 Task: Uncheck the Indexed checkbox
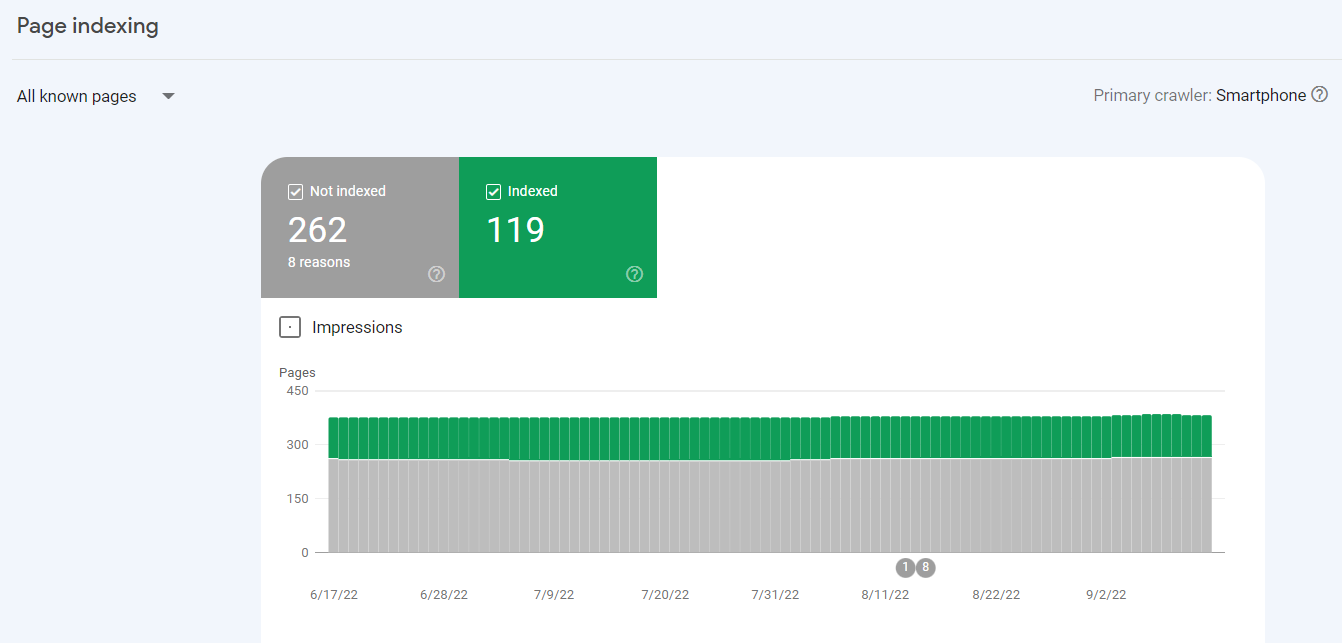coord(494,192)
